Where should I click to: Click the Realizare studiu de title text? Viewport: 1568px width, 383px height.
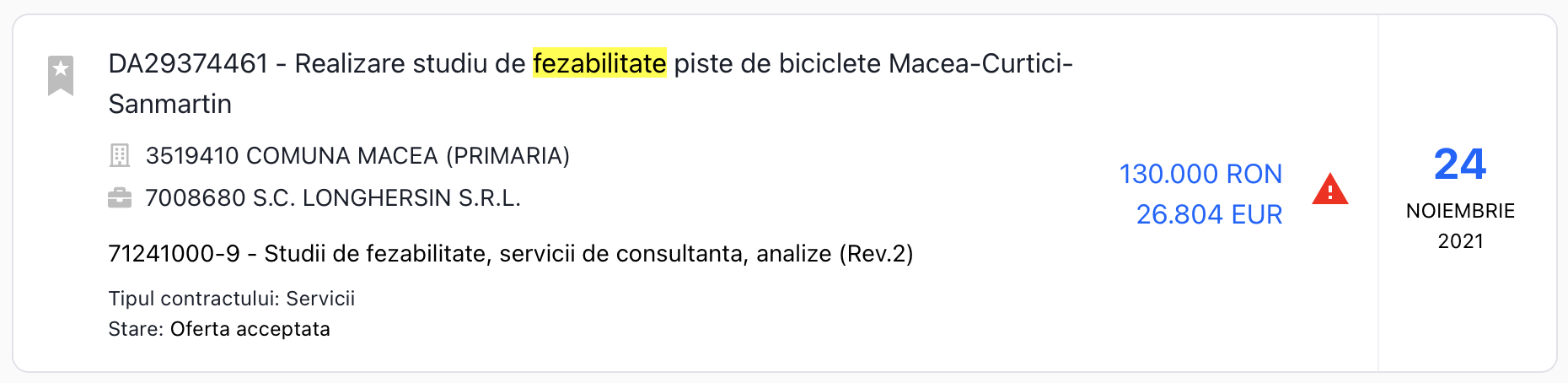(410, 64)
